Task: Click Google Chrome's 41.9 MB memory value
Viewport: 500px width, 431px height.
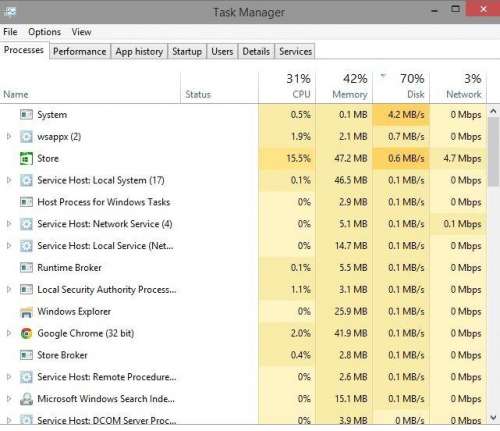Action: (351, 333)
